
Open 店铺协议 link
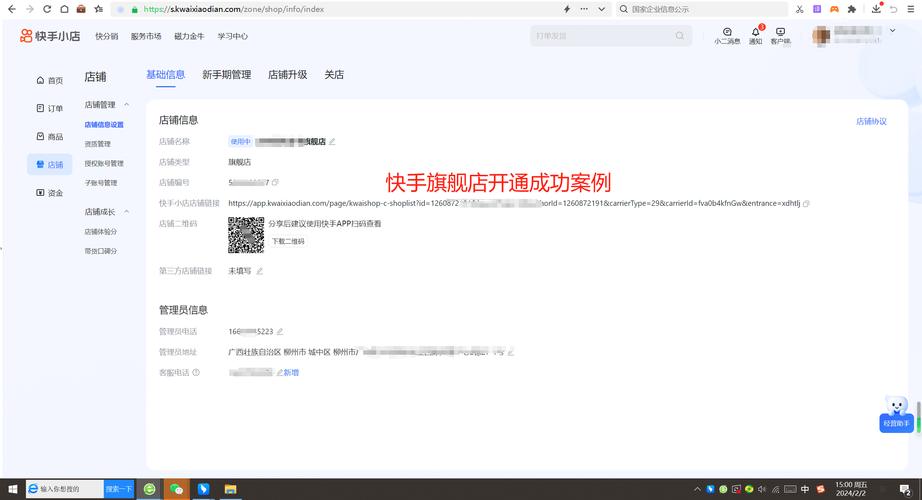click(x=871, y=121)
